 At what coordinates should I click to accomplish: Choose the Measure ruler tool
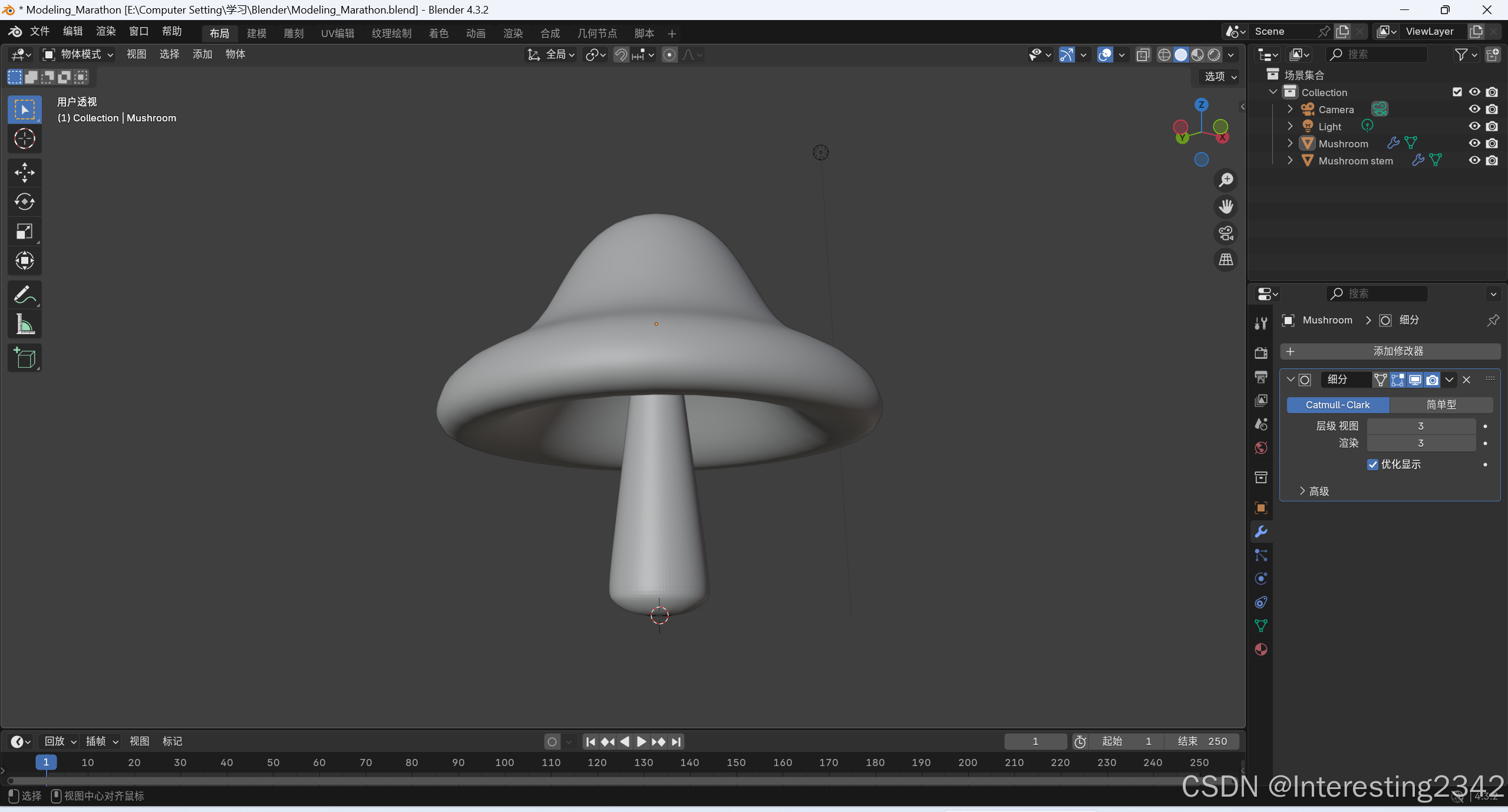(24, 324)
